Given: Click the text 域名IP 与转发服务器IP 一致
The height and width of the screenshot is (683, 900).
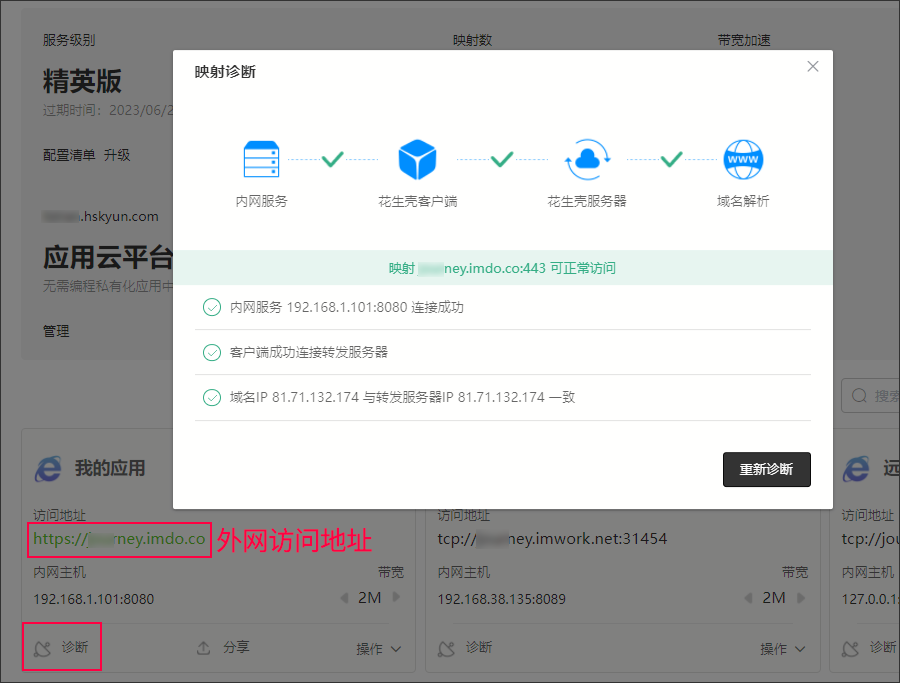Looking at the screenshot, I should click(x=402, y=397).
